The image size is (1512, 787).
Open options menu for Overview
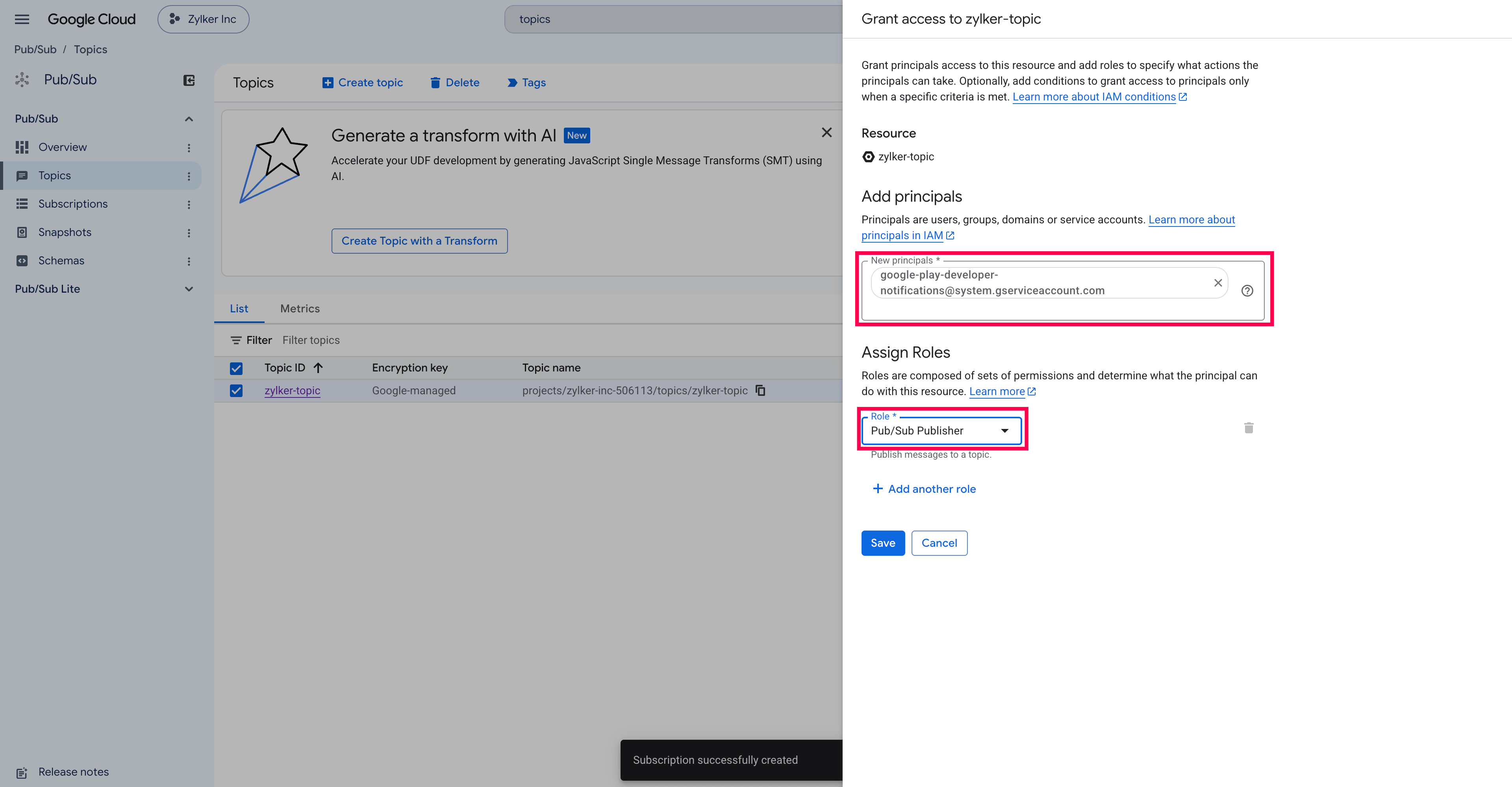coord(189,148)
